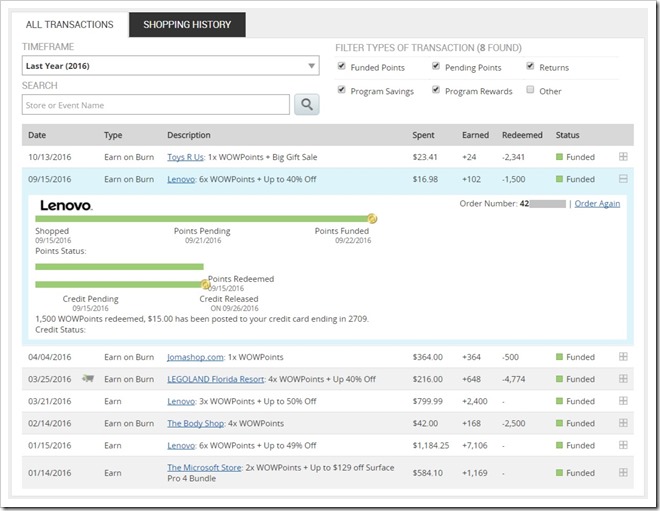The image size is (660, 511).
Task: Expand The Microsoft Store transaction row
Action: pyautogui.click(x=623, y=472)
